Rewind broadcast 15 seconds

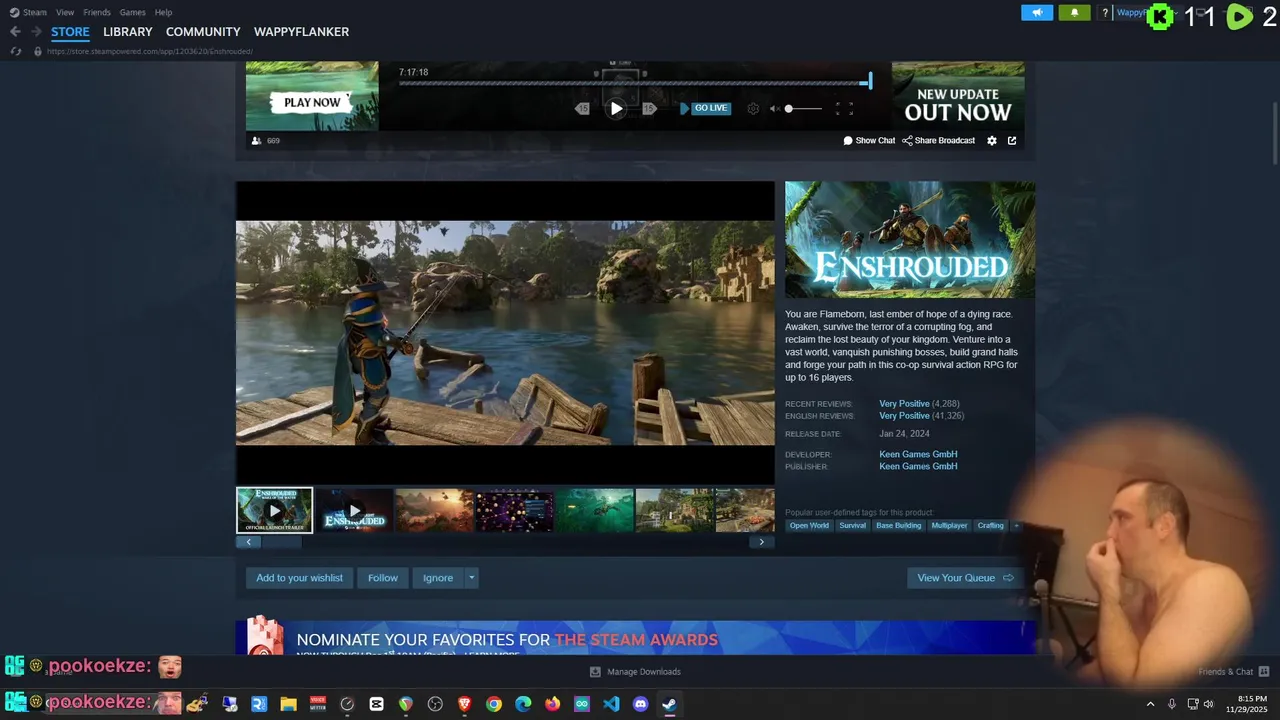tap(583, 108)
